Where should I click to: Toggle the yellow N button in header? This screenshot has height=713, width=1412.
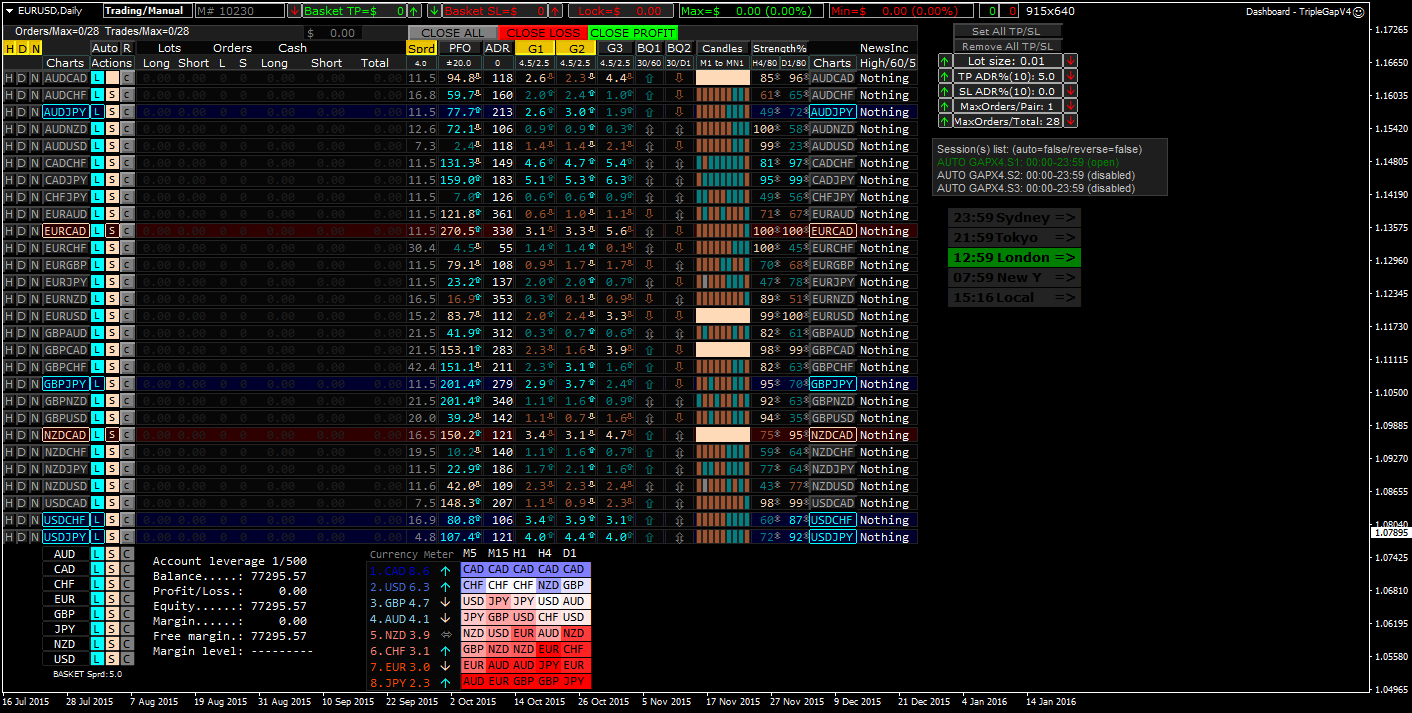pos(35,48)
